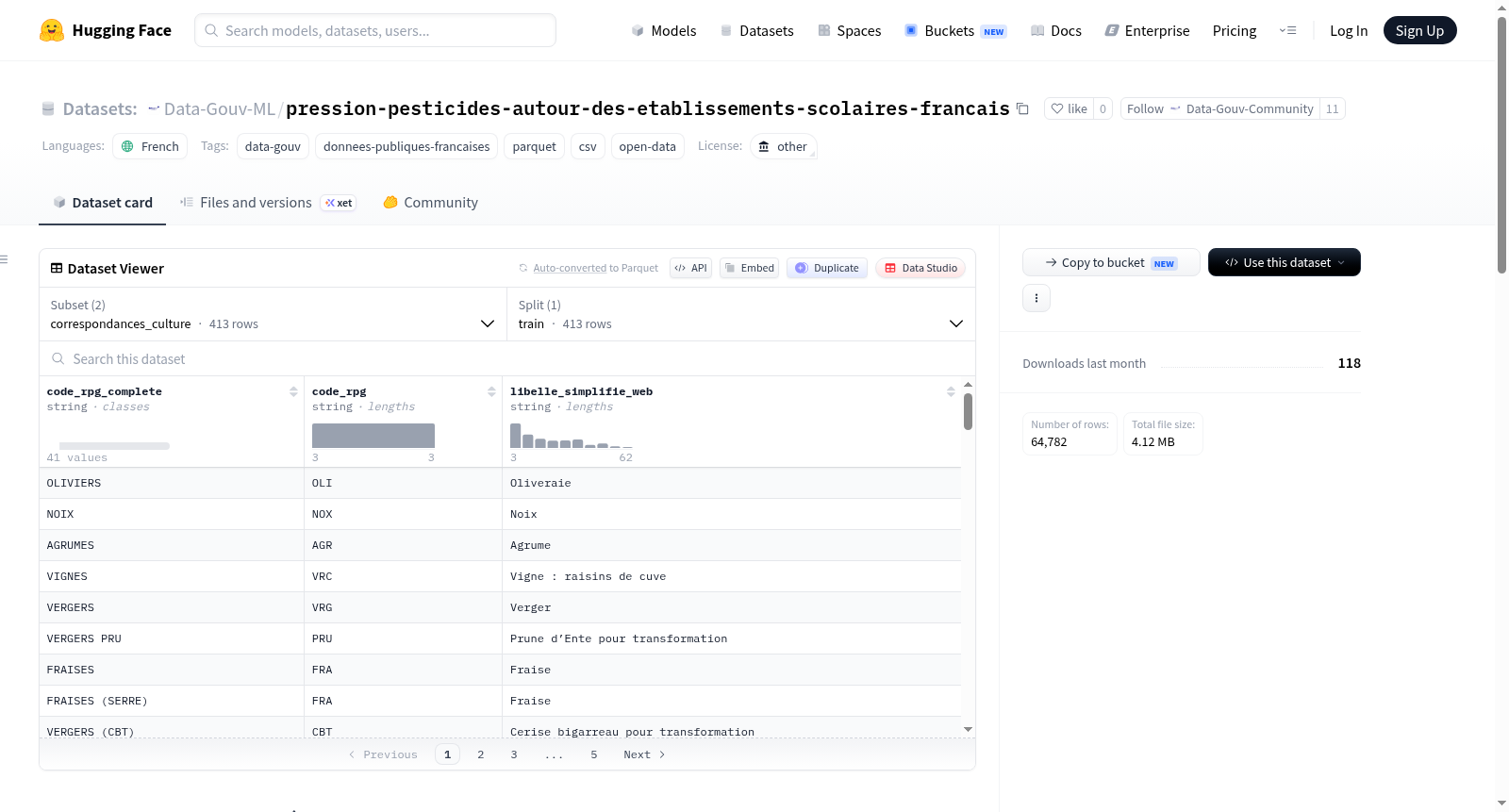
Task: Open the three-dot more options button
Action: (1036, 298)
